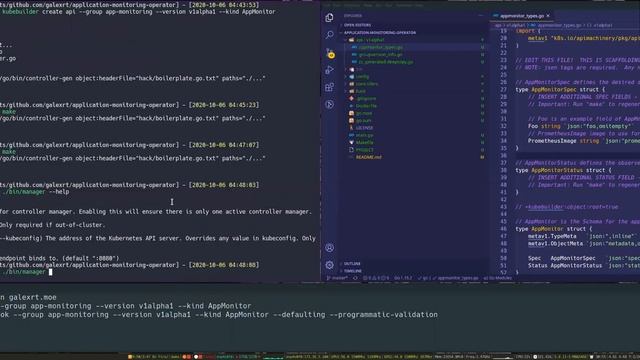The image size is (640, 360).
Task: Click the errors and warnings count in the status bar
Action: (376, 278)
